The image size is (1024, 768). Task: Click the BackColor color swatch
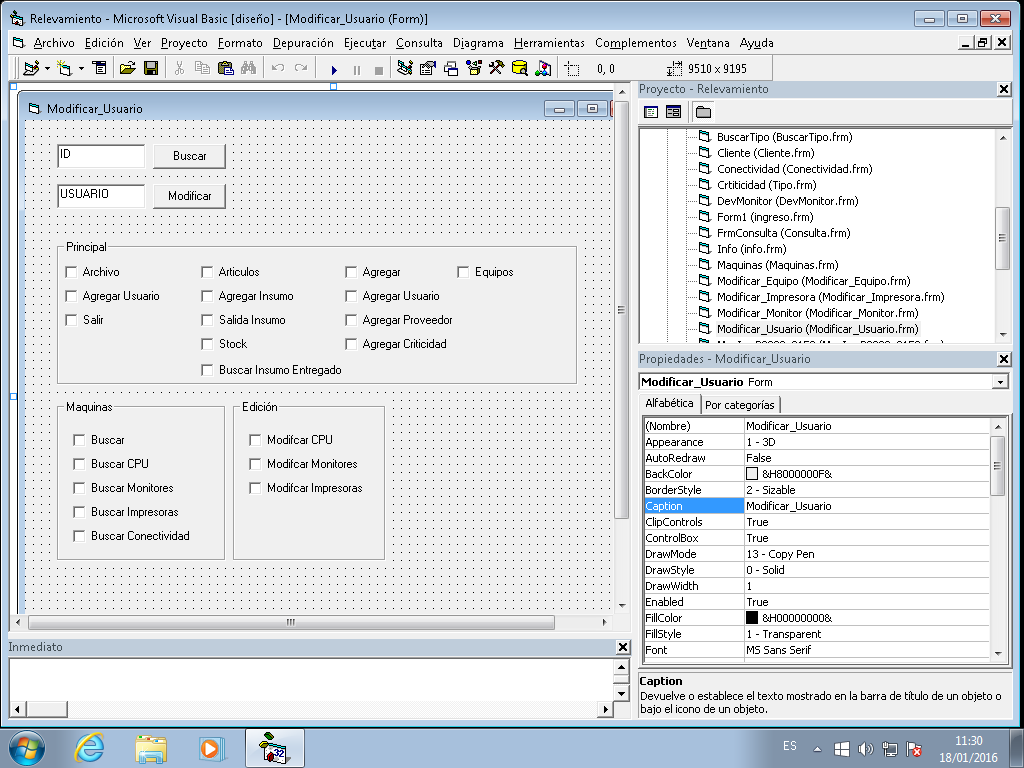(x=752, y=474)
